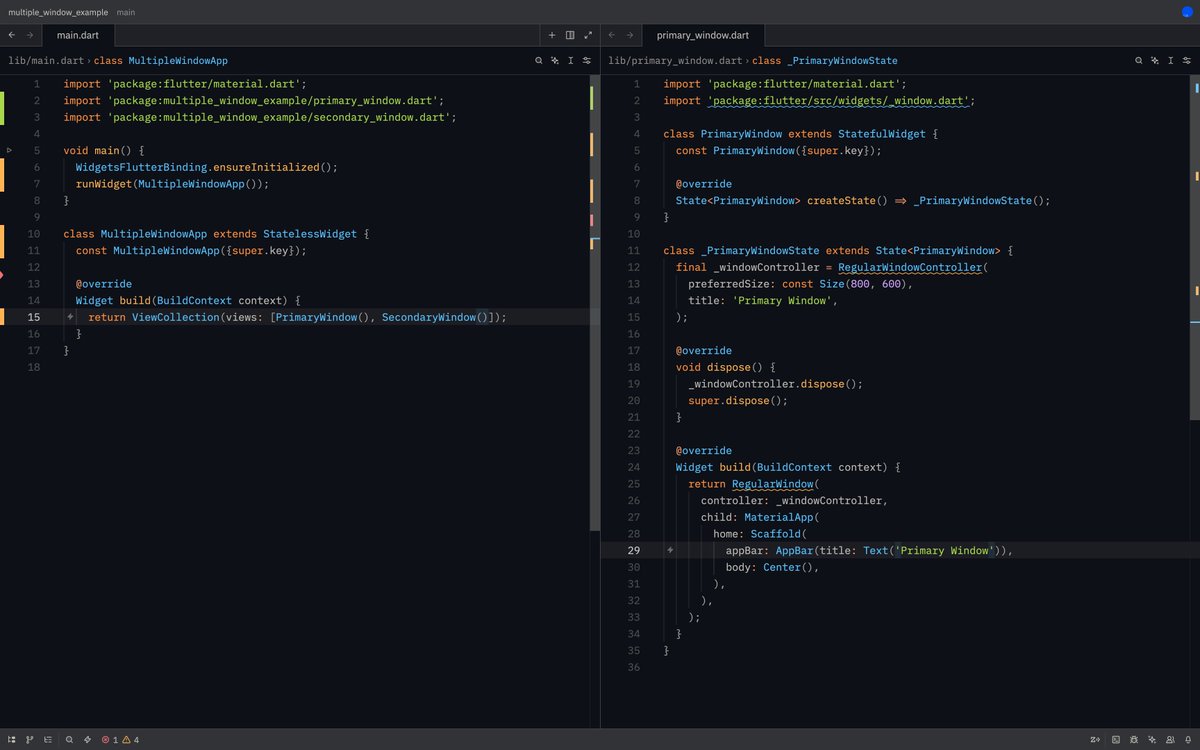
Task: Open diagnostics showing 1 error 4 warnings
Action: [120, 740]
